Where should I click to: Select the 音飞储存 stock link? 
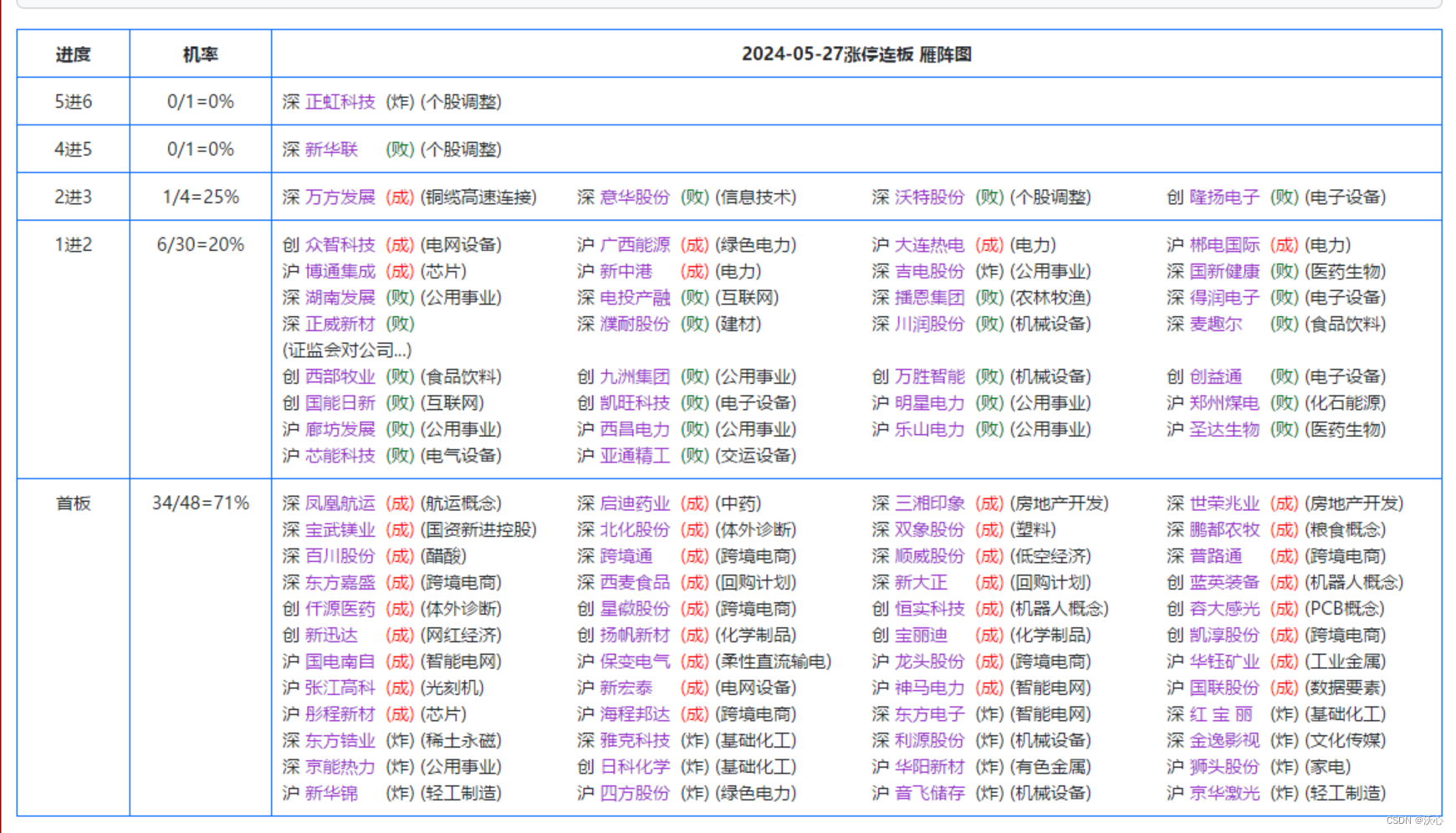pos(929,794)
